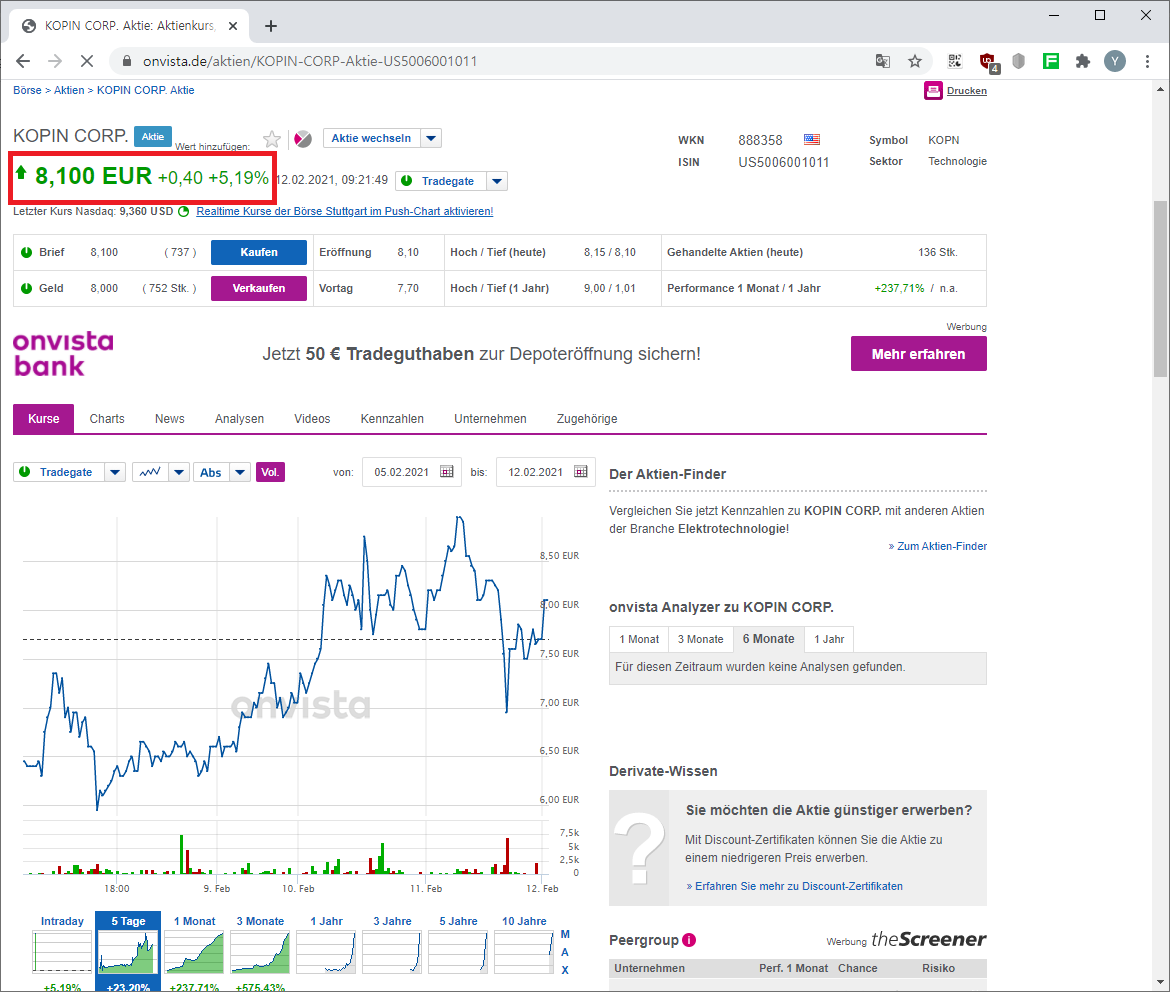The width and height of the screenshot is (1170, 992).
Task: Open the Chrome three-dot menu
Action: tap(1148, 61)
